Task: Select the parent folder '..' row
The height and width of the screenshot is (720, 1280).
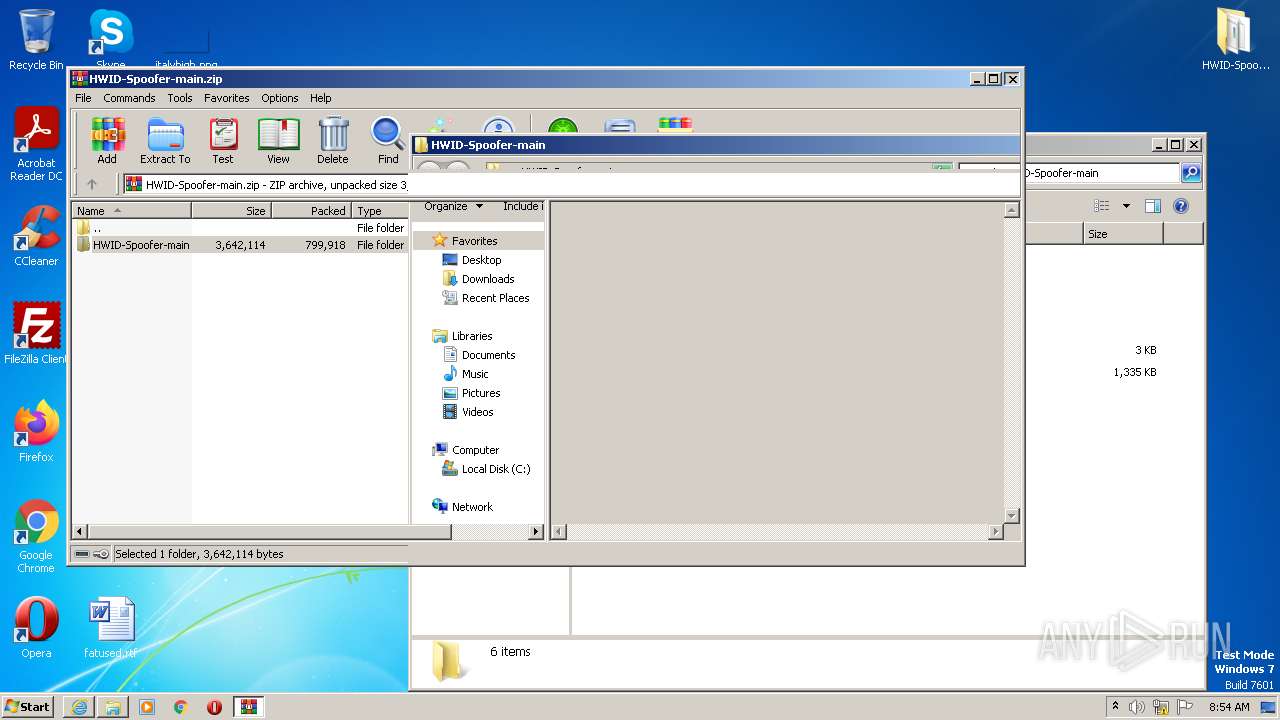Action: tap(240, 228)
